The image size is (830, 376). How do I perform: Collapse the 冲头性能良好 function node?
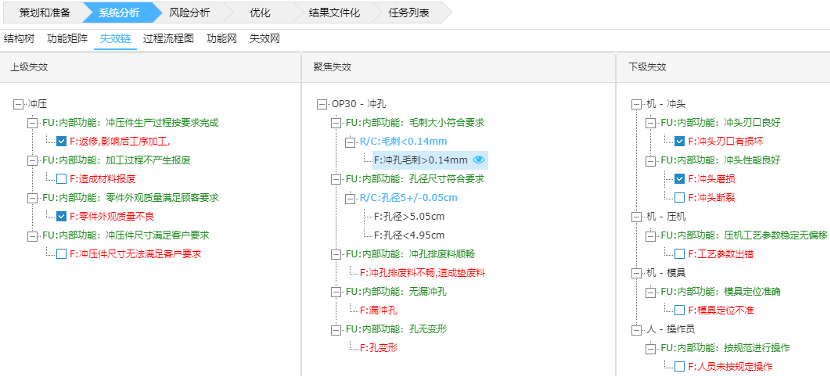pos(651,160)
